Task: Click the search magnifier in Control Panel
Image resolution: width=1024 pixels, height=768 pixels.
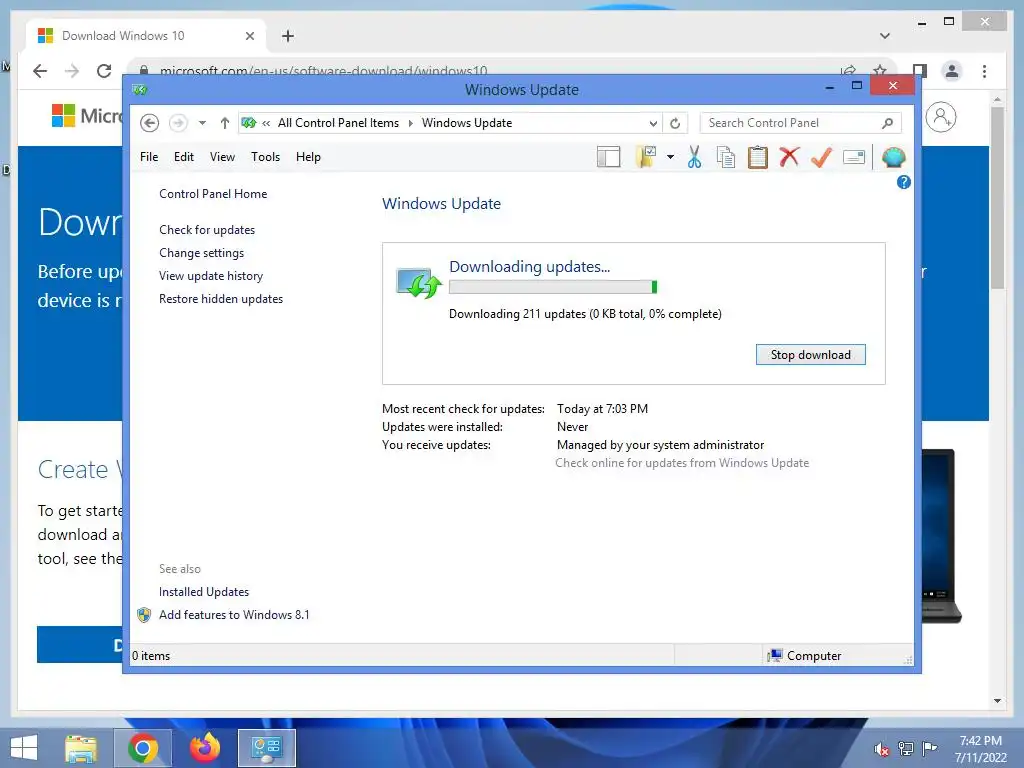Action: tap(887, 123)
